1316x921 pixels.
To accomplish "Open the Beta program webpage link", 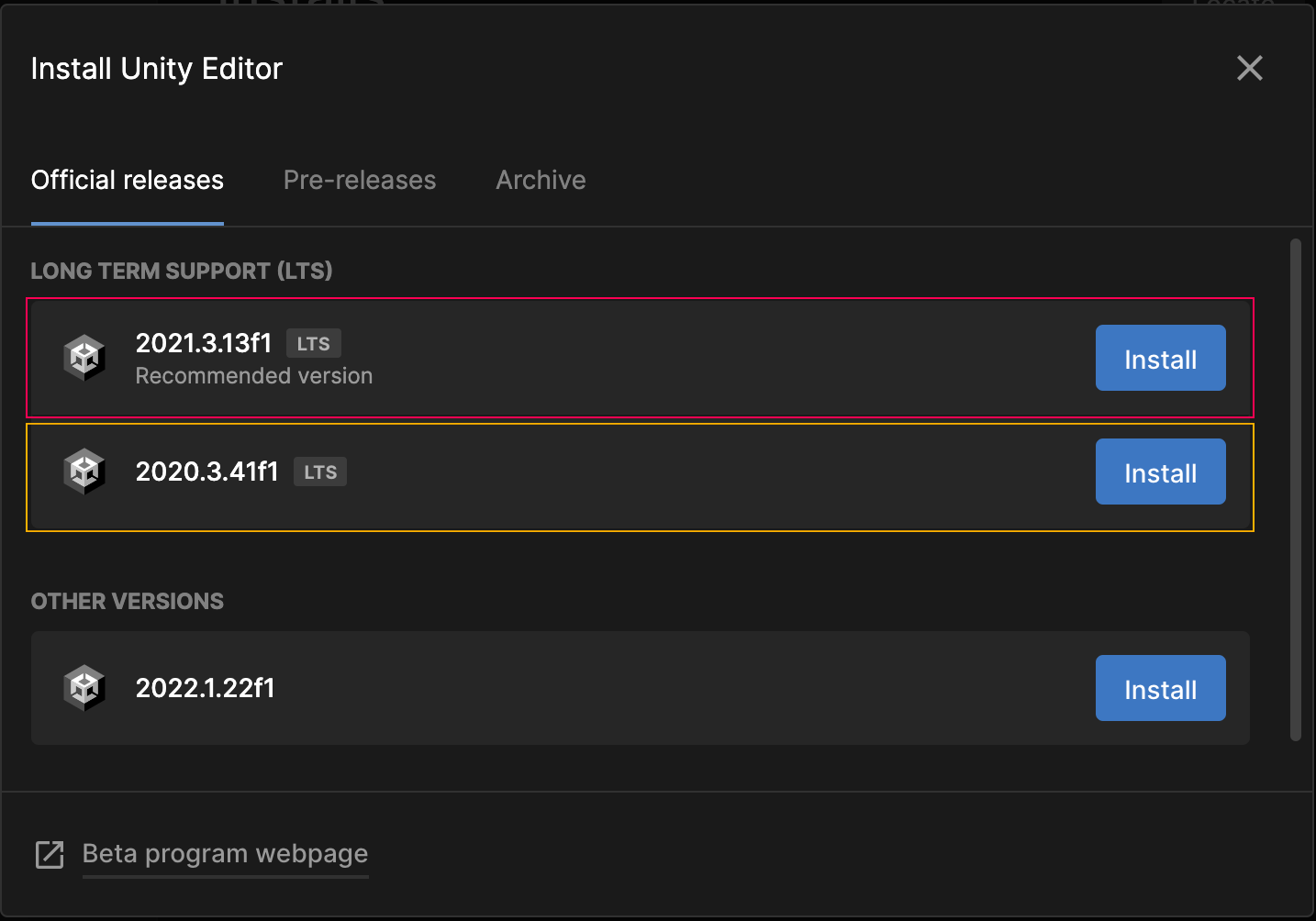I will [225, 854].
